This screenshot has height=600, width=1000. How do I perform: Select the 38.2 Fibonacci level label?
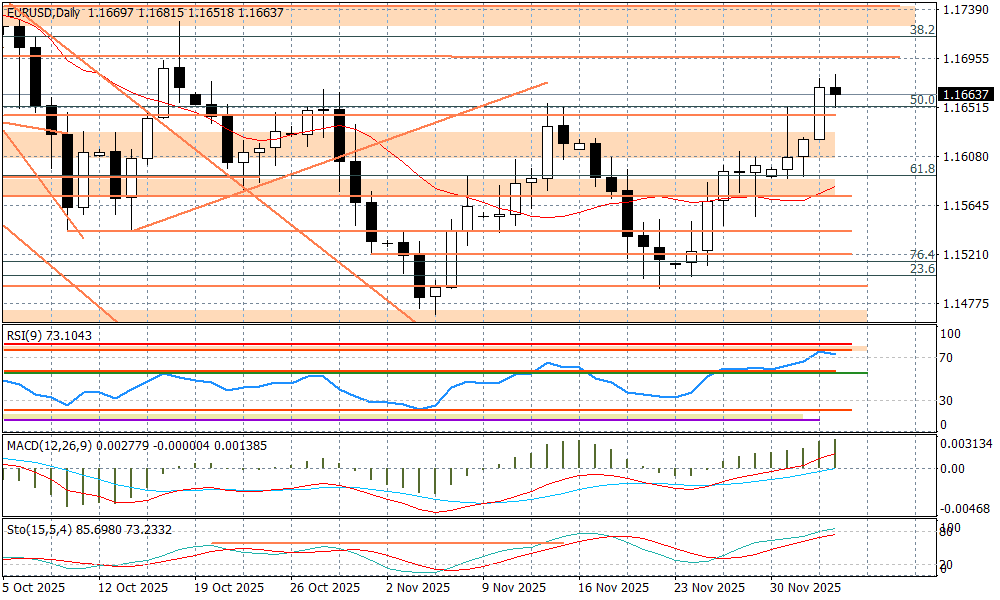coord(922,30)
